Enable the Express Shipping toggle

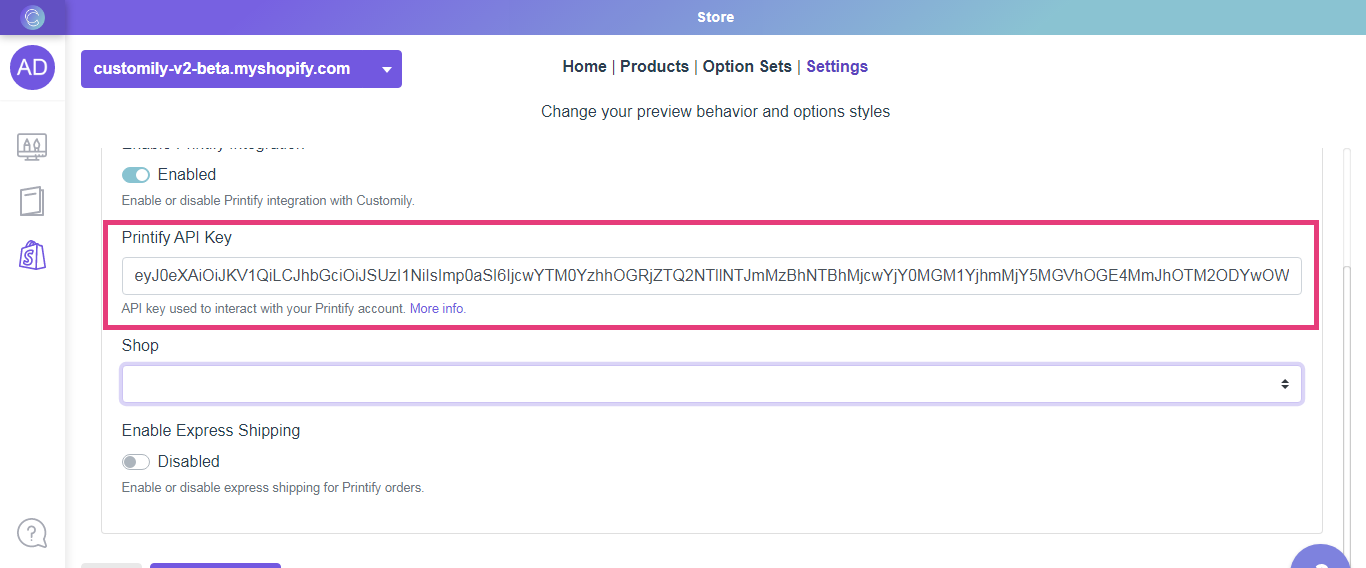pyautogui.click(x=136, y=462)
